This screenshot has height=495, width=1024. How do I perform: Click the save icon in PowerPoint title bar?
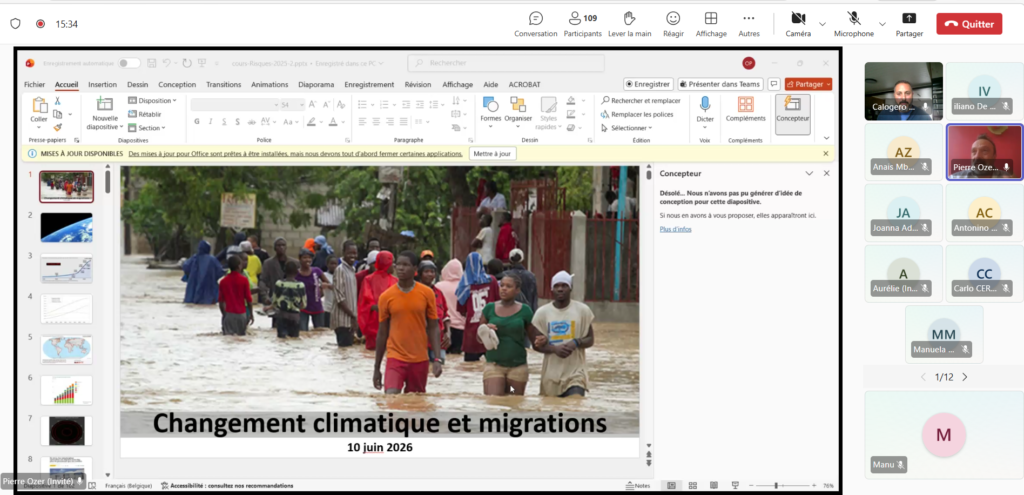pyautogui.click(x=152, y=63)
